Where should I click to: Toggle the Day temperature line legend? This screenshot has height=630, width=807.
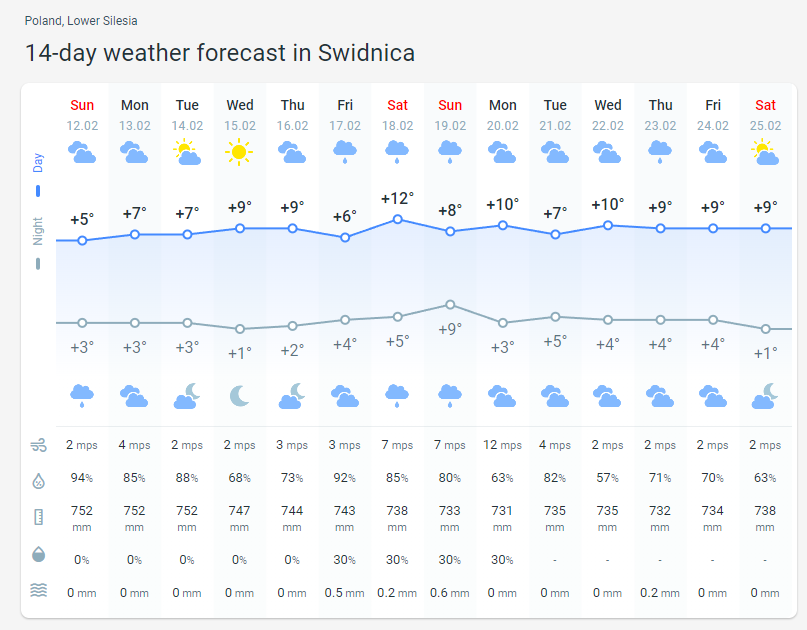point(38,175)
